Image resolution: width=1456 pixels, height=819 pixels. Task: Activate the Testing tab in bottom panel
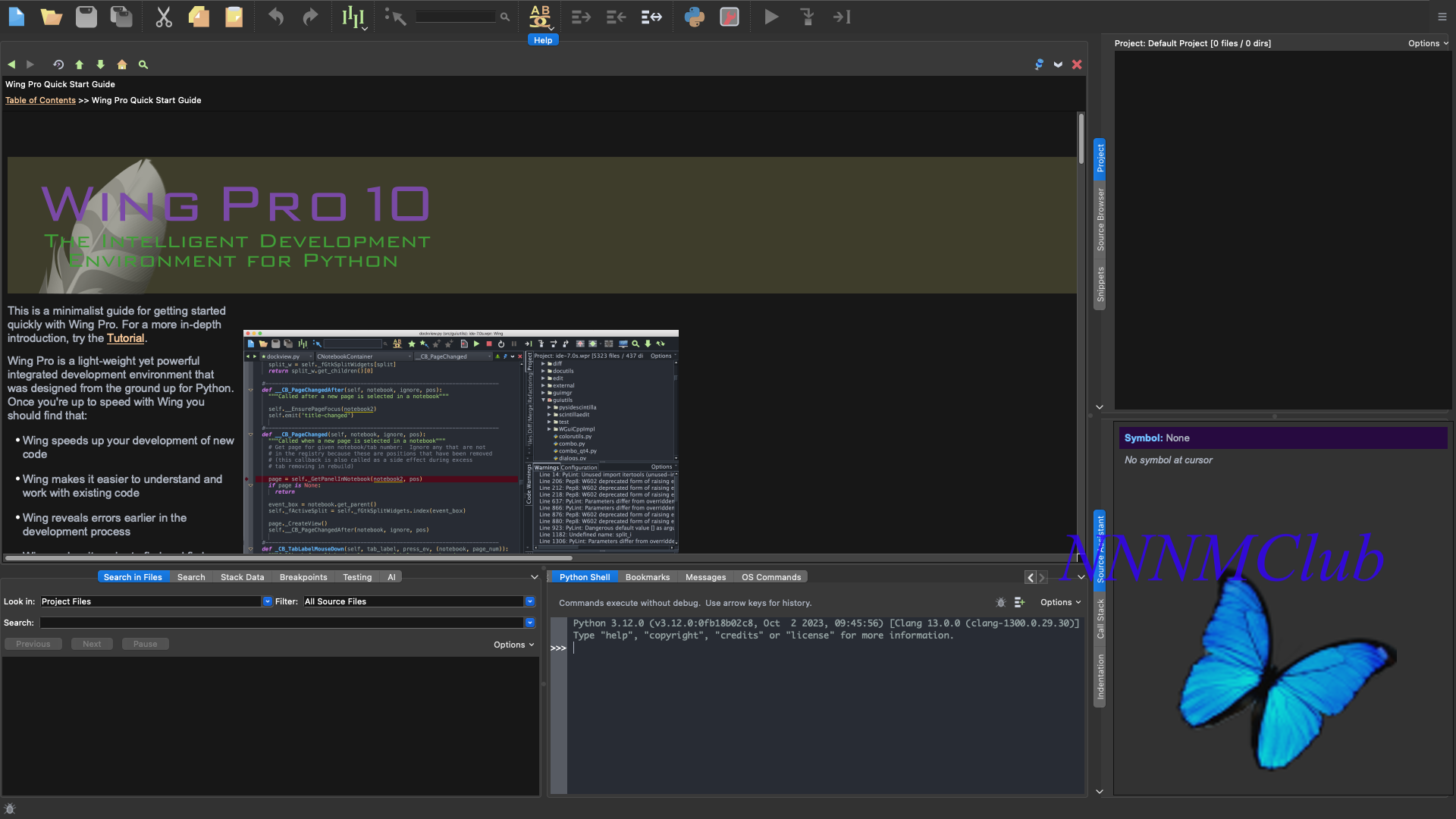pyautogui.click(x=356, y=577)
